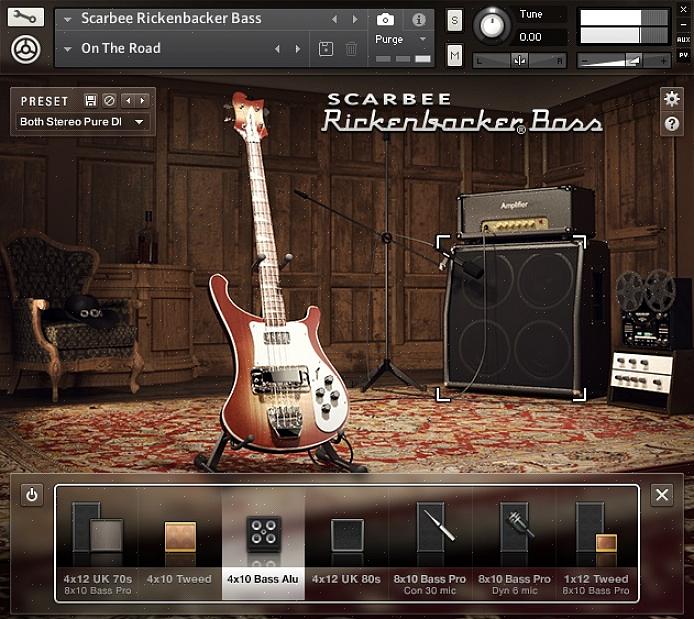Click the On The Road snapshot name
694x619 pixels.
(x=121, y=48)
